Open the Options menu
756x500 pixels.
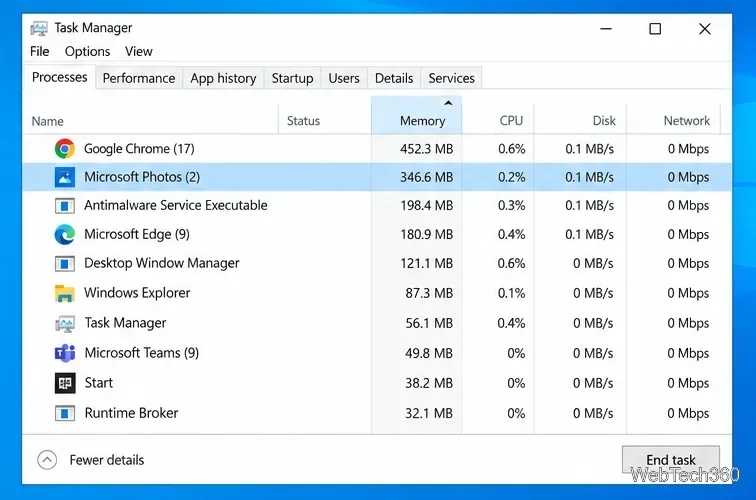click(87, 51)
